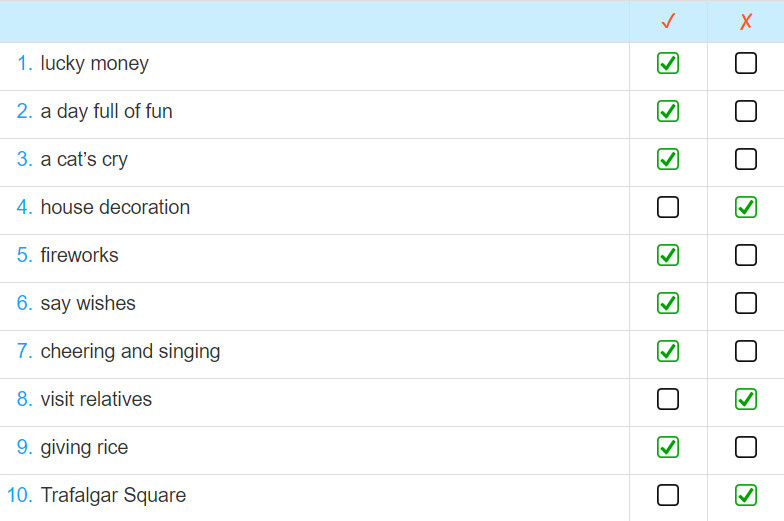Uncheck the X box for visit relatives

746,399
